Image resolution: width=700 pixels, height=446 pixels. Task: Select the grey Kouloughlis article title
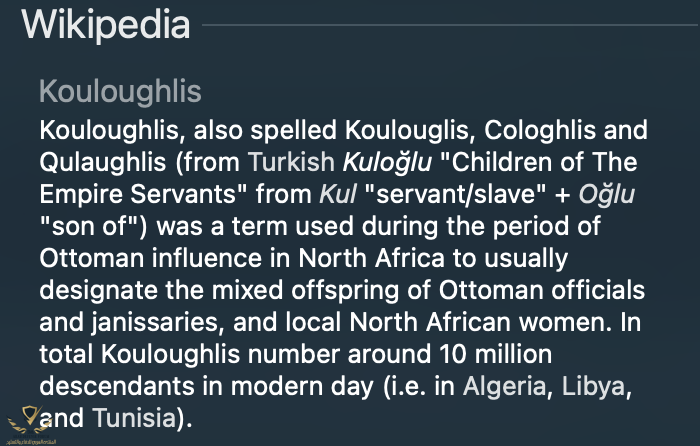point(120,92)
